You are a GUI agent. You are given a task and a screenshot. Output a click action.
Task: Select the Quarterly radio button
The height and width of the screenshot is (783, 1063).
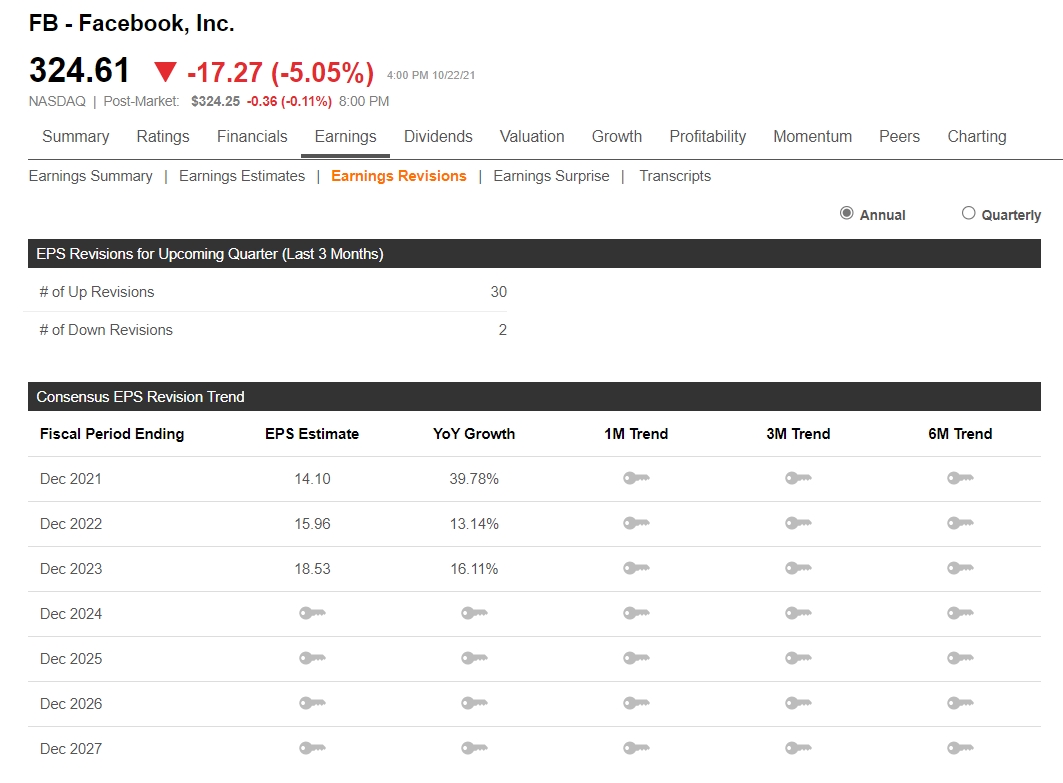(x=968, y=213)
